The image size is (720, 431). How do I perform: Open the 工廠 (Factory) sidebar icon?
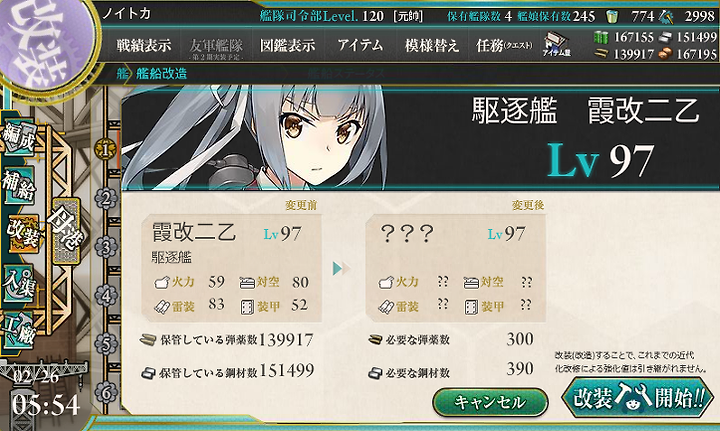click(x=18, y=329)
